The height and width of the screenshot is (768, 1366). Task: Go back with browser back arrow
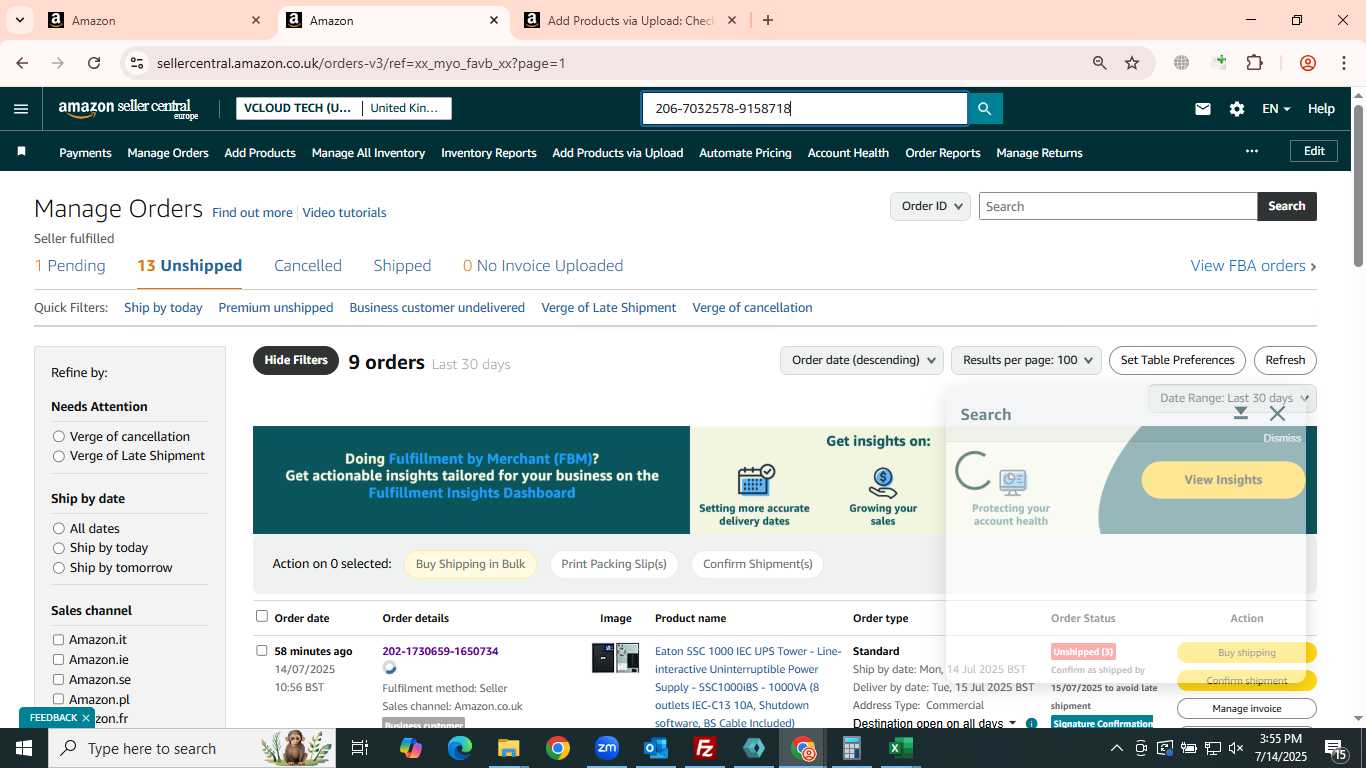[x=22, y=63]
